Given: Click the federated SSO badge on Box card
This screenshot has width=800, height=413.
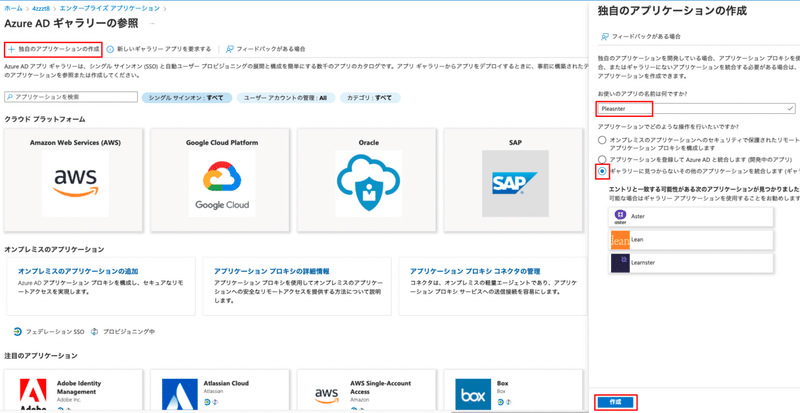Looking at the screenshot, I should pos(501,402).
